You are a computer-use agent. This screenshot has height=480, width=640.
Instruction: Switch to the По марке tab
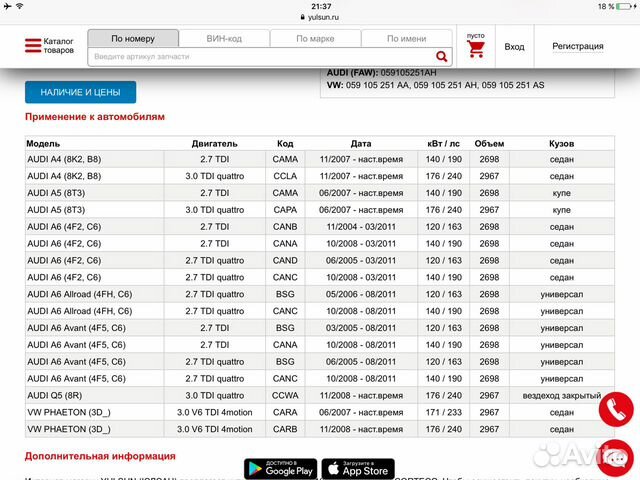(x=315, y=38)
